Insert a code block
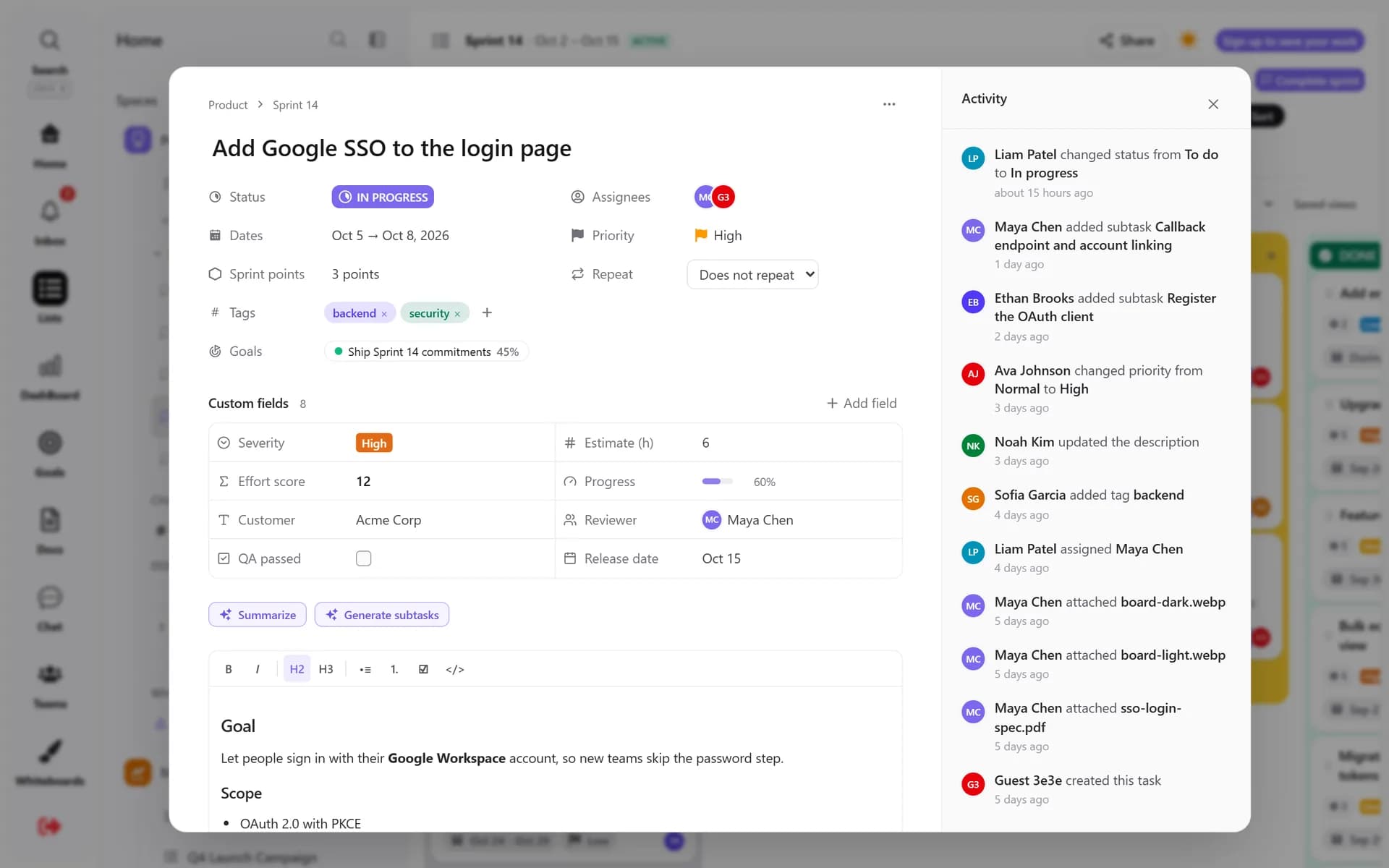The image size is (1389, 868). [455, 669]
